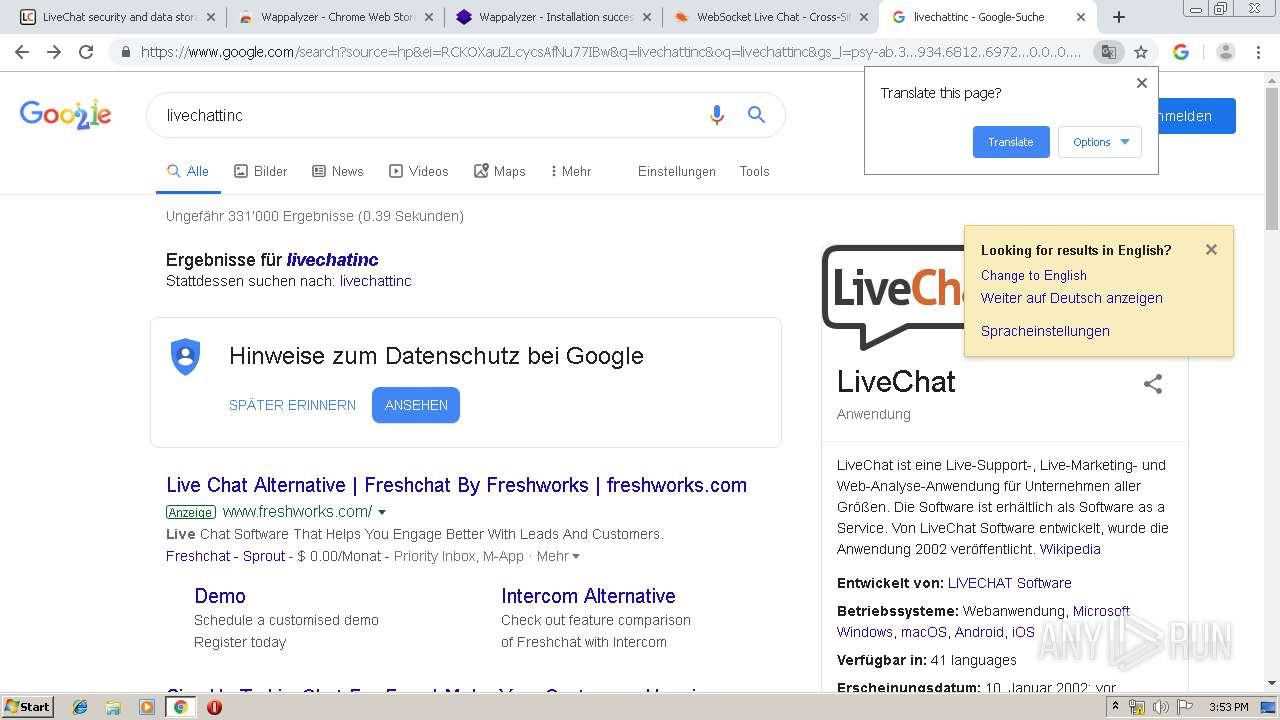Screen dimensions: 1280x720
Task: Open the media player taskbar icon
Action: click(147, 707)
